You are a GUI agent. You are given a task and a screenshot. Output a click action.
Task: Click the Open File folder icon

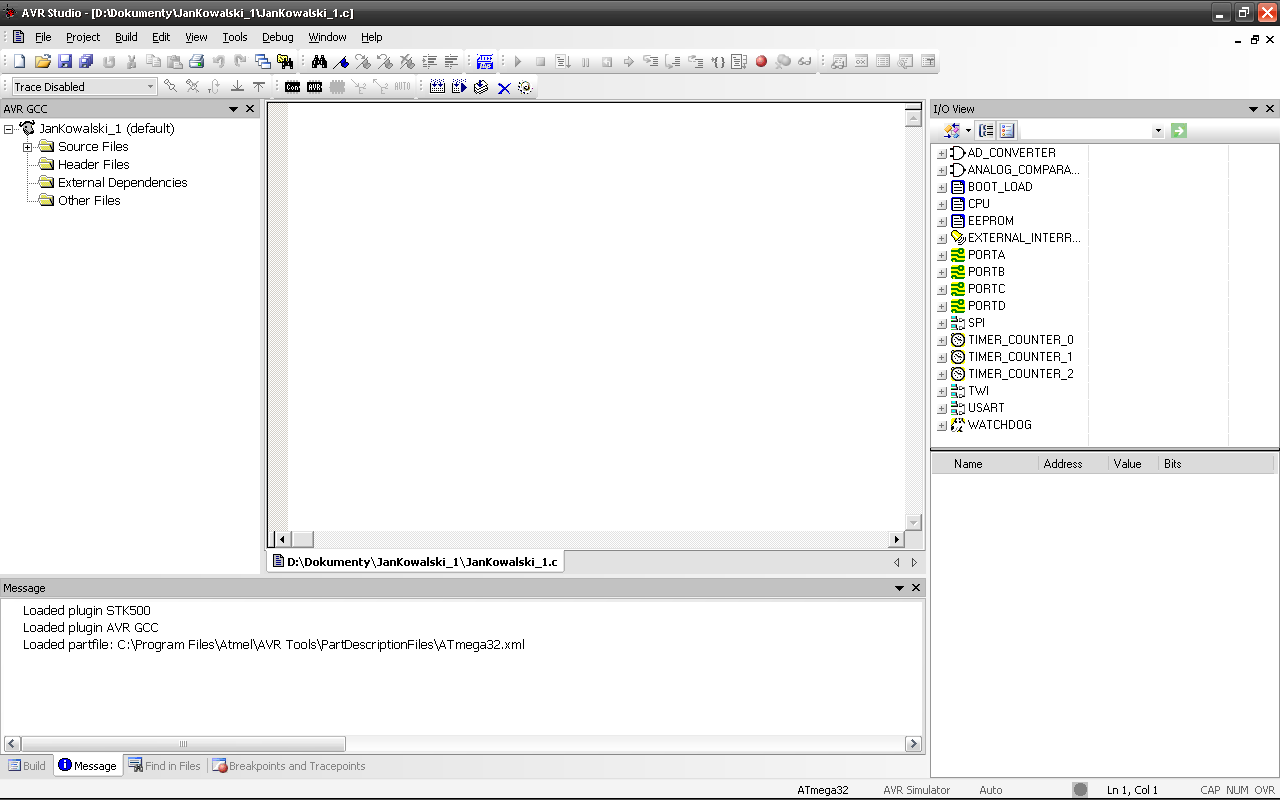point(42,62)
